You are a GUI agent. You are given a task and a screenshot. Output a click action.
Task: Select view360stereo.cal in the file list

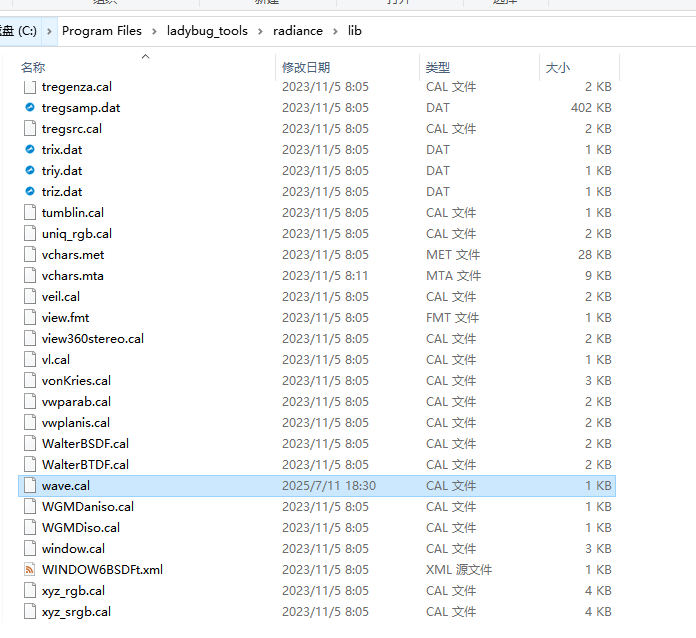click(x=92, y=339)
